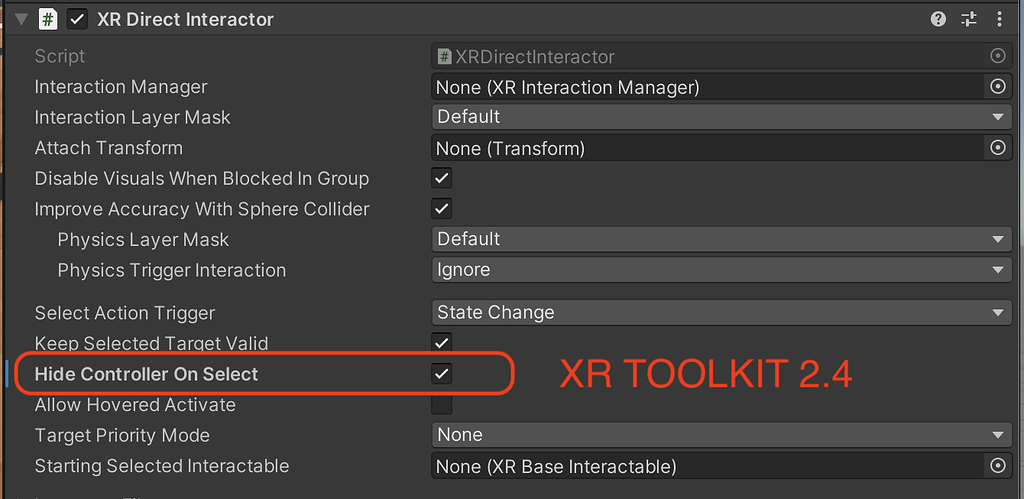This screenshot has width=1024, height=499.
Task: Collapse the XR Direct Interactor component
Action: tap(21, 19)
